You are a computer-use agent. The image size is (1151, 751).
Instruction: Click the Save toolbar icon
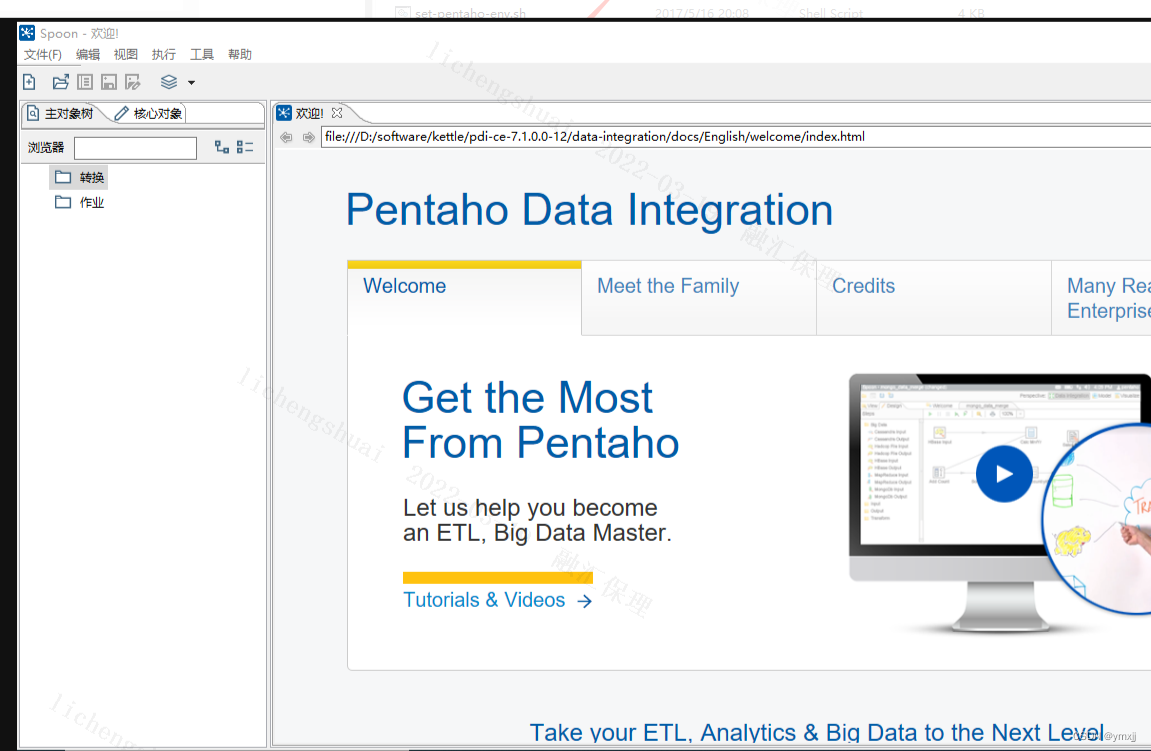pos(108,82)
